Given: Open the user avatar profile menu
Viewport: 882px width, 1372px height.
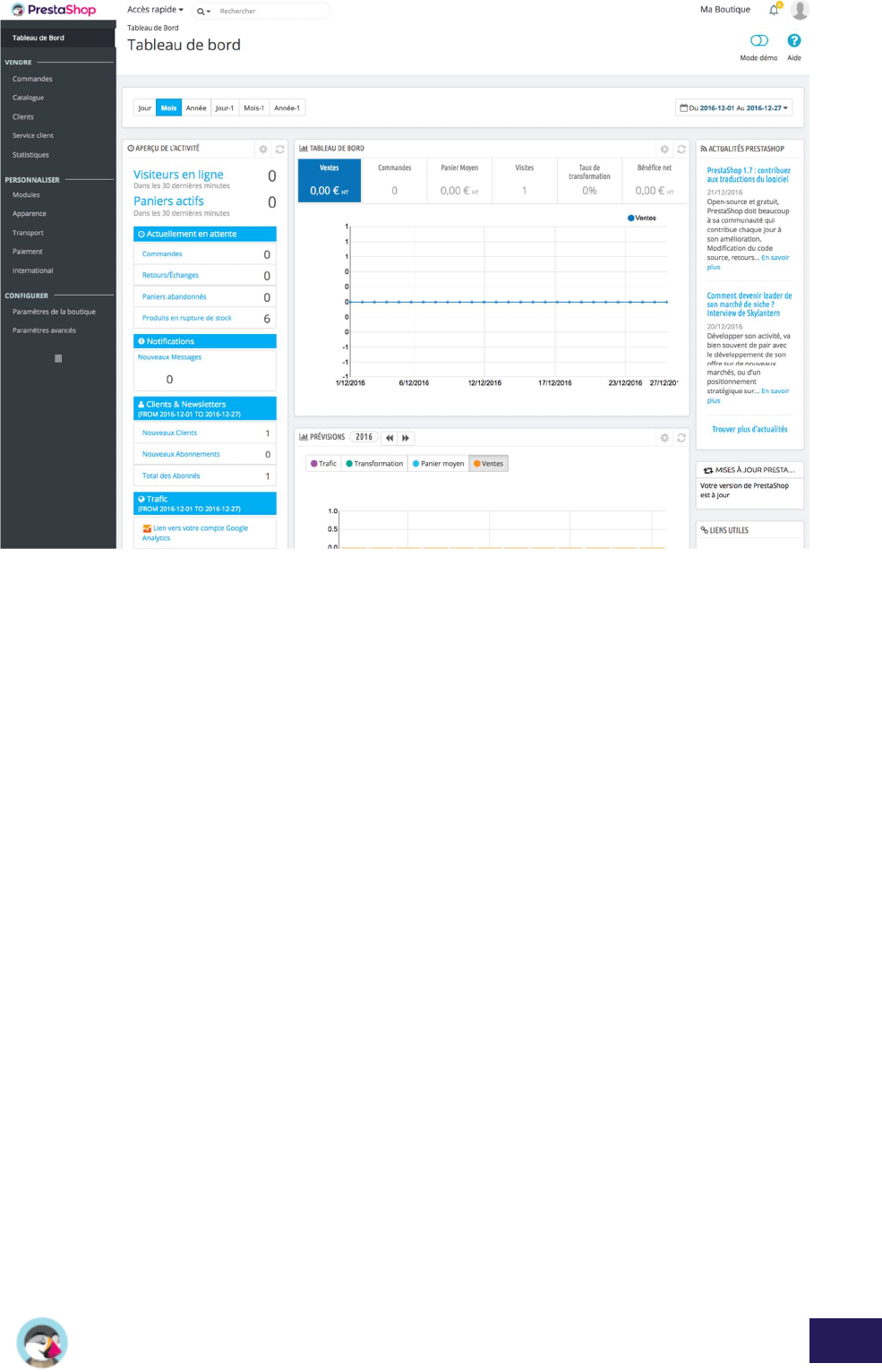Looking at the screenshot, I should point(800,10).
